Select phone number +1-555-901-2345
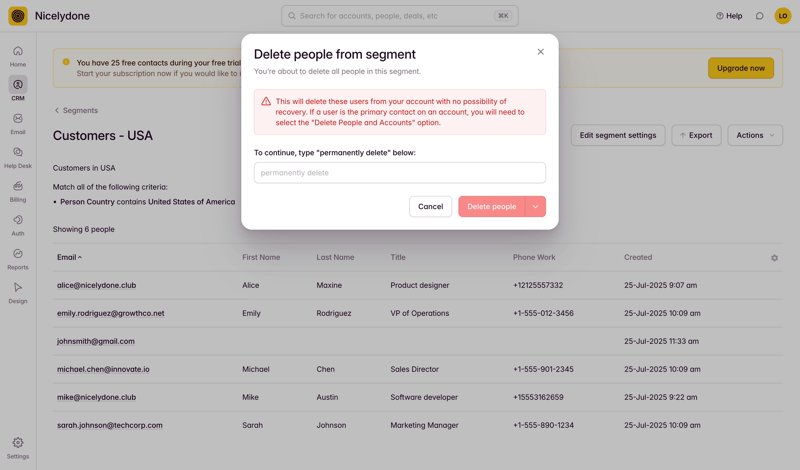The width and height of the screenshot is (800, 470). point(543,369)
